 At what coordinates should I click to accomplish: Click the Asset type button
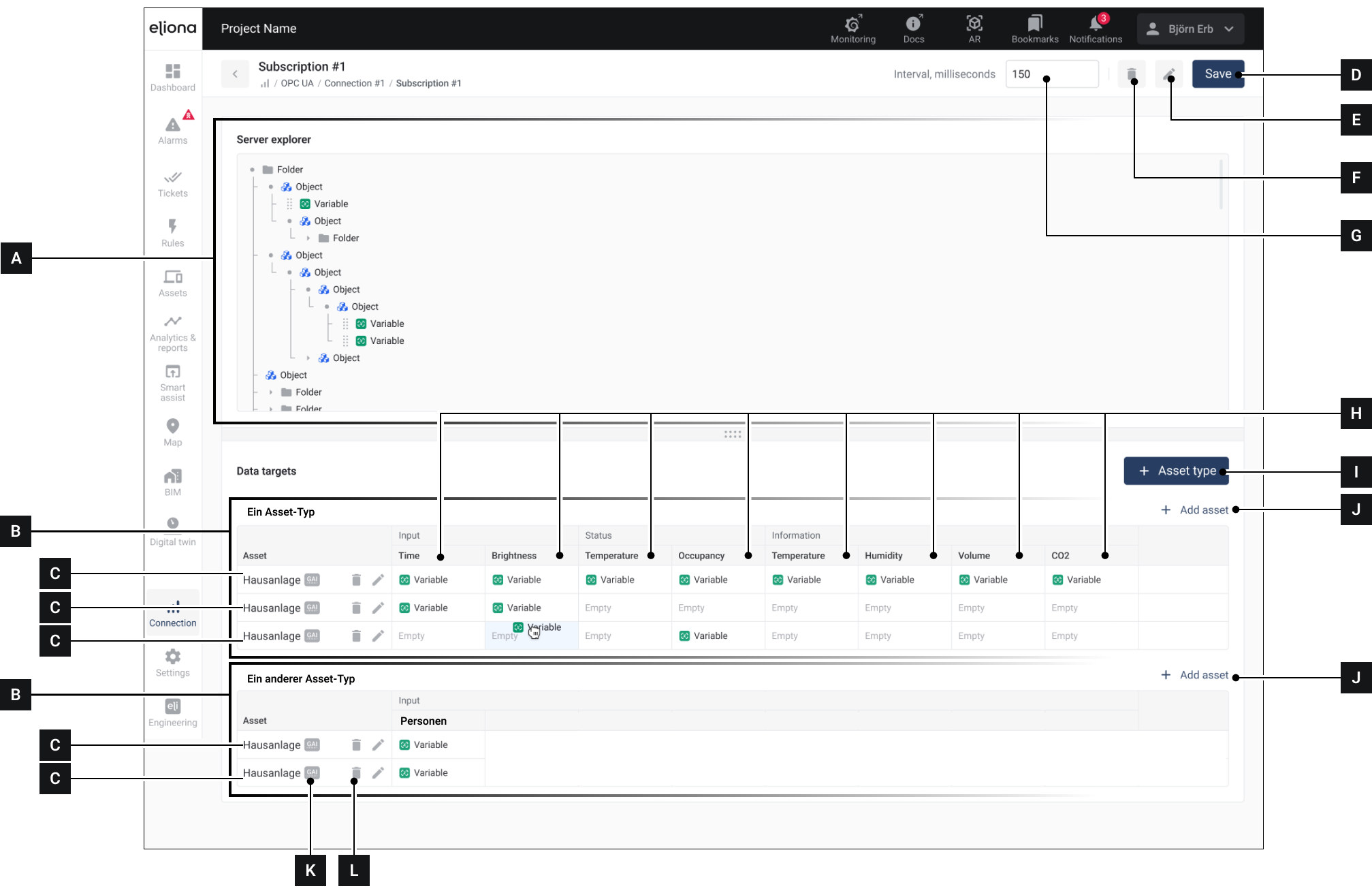point(1176,471)
